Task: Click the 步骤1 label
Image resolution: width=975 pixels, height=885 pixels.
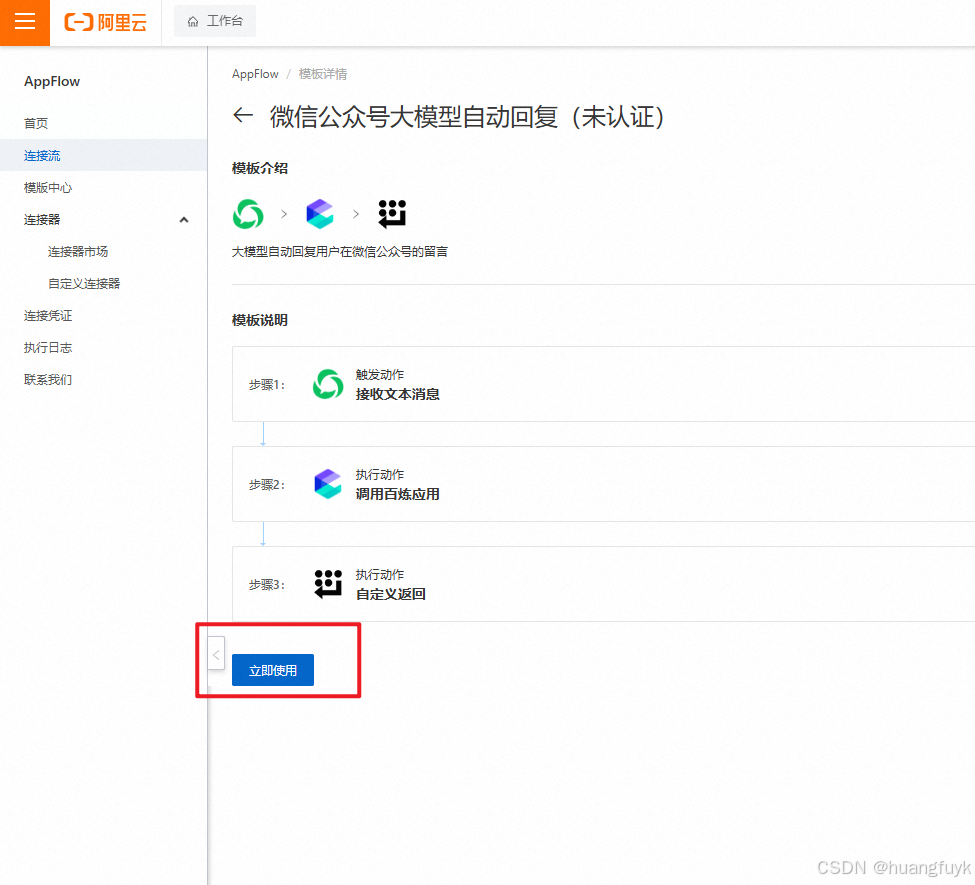Action: tap(267, 385)
